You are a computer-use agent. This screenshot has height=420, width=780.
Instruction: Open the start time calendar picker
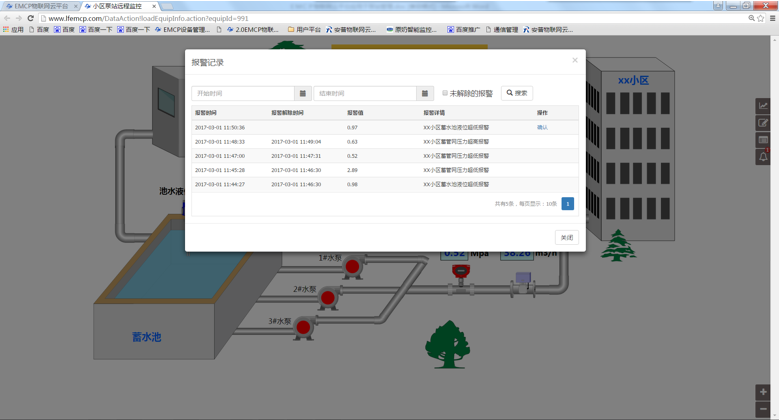point(302,93)
